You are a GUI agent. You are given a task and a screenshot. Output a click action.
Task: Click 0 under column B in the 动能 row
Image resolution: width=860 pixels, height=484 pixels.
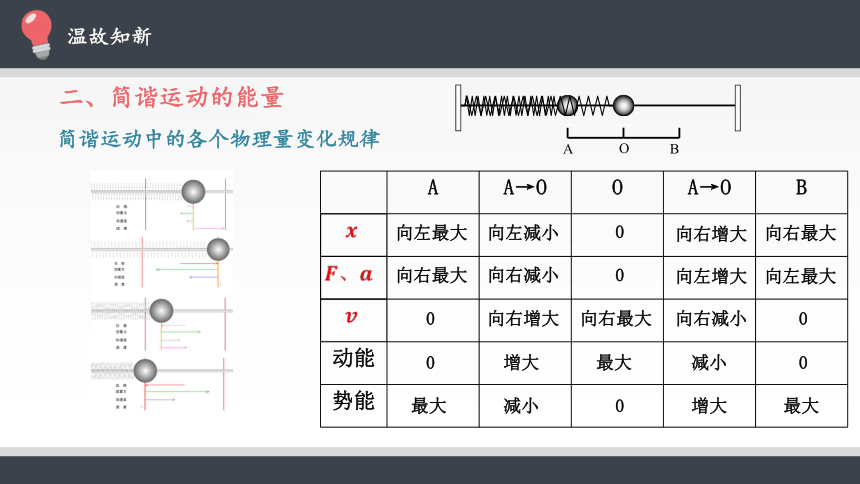coord(803,363)
